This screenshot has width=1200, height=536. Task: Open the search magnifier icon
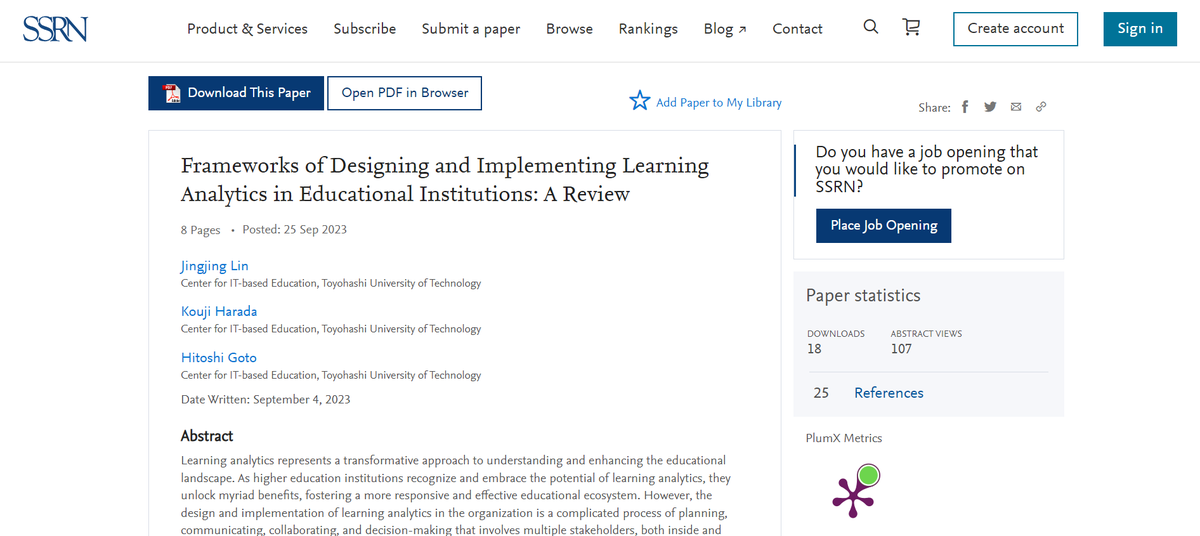click(x=871, y=28)
